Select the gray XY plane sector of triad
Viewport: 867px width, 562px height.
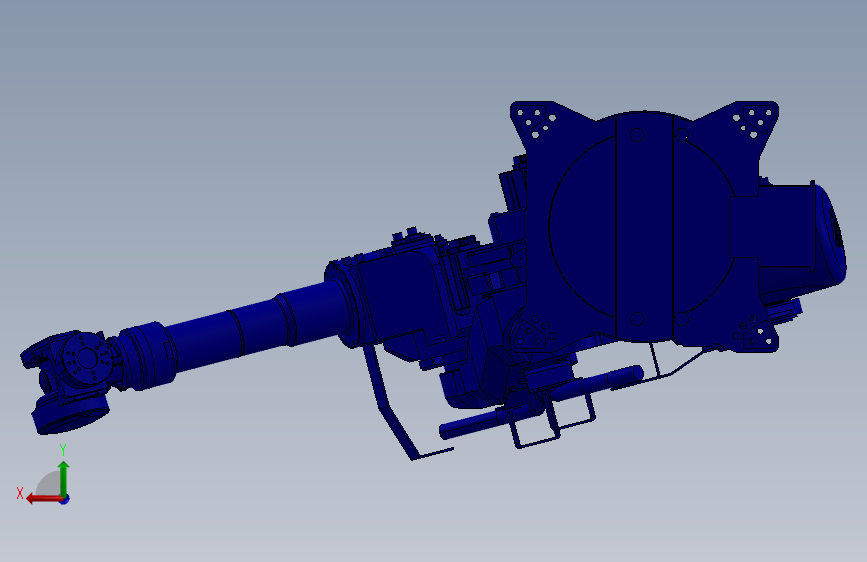[x=49, y=484]
